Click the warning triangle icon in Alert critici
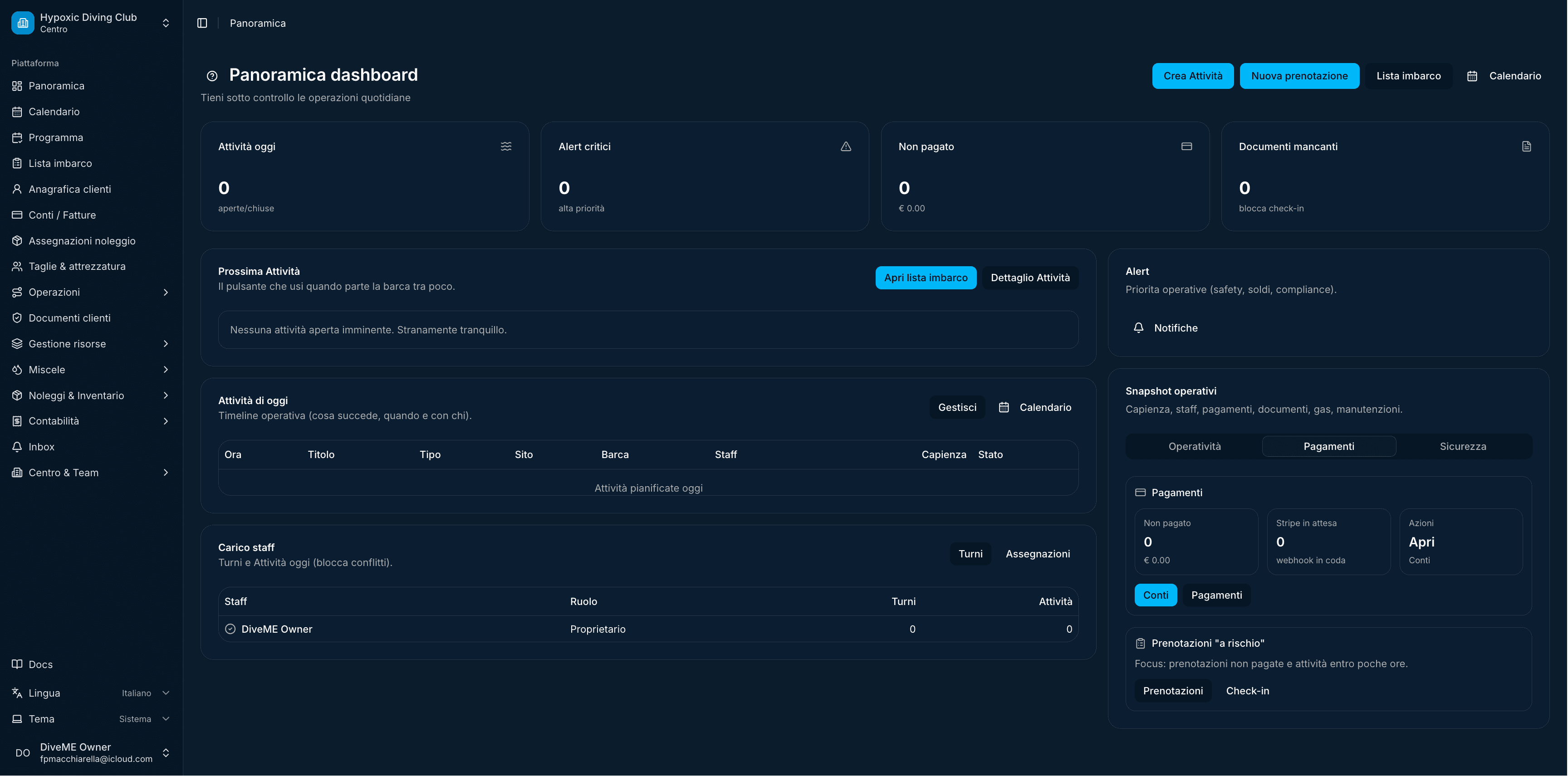 (846, 146)
